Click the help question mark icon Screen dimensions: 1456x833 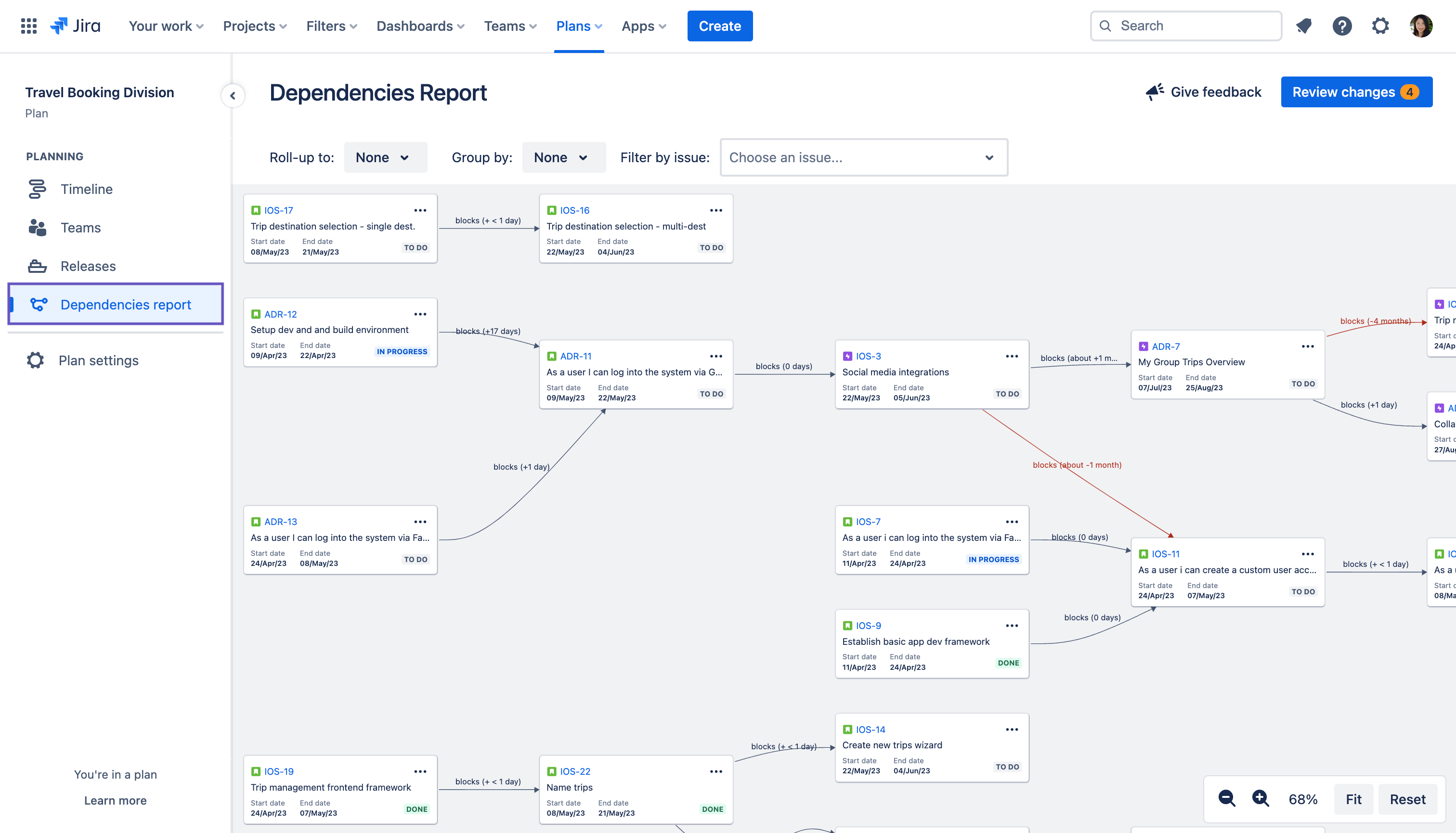pos(1342,26)
